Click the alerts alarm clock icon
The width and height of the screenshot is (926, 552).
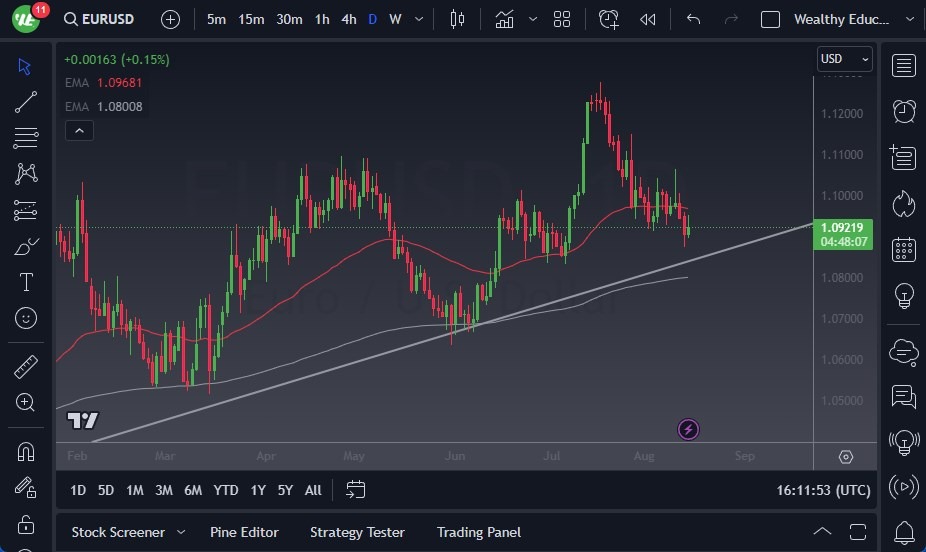[x=904, y=110]
